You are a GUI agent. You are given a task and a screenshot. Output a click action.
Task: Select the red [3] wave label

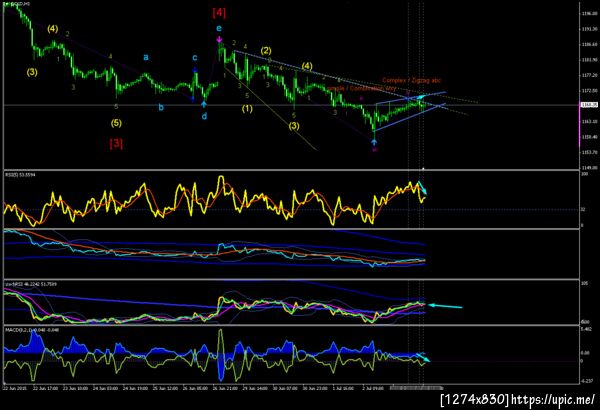click(x=116, y=144)
